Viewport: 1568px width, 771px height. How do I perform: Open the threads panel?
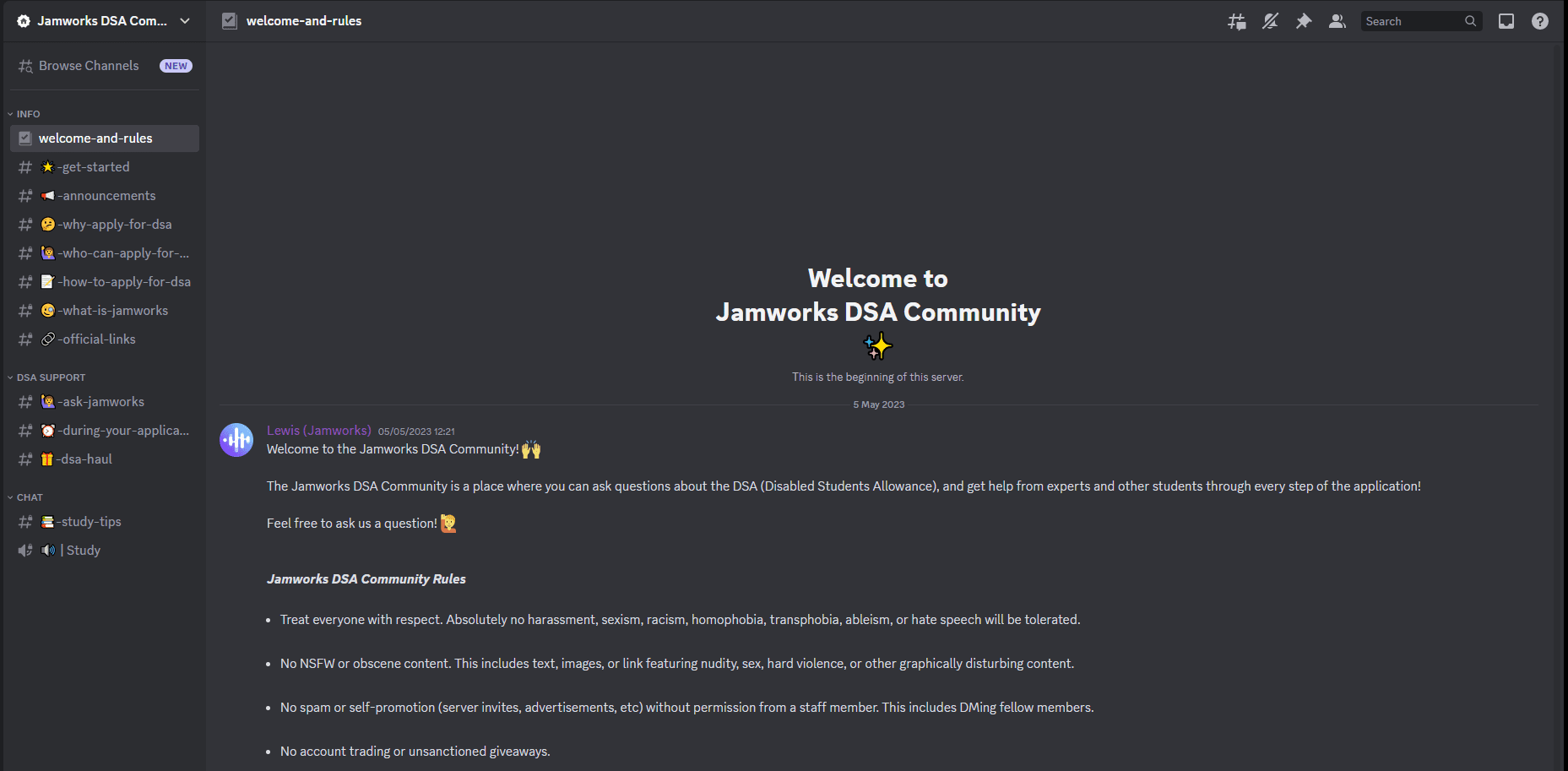[1236, 20]
